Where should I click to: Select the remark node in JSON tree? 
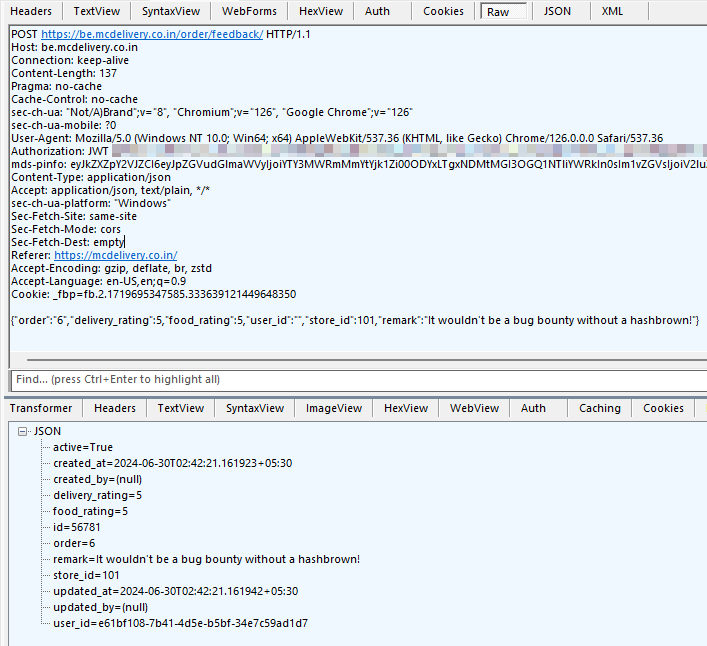tap(206, 559)
